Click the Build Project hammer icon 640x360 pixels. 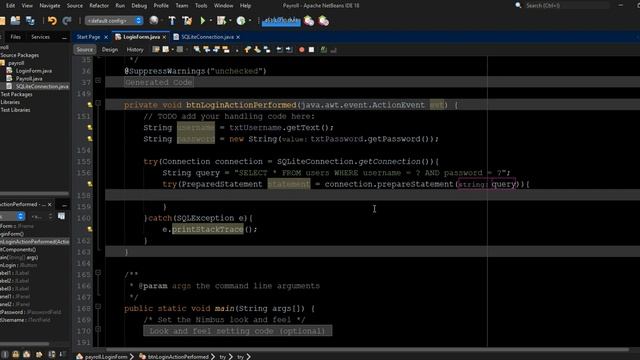click(x=172, y=20)
